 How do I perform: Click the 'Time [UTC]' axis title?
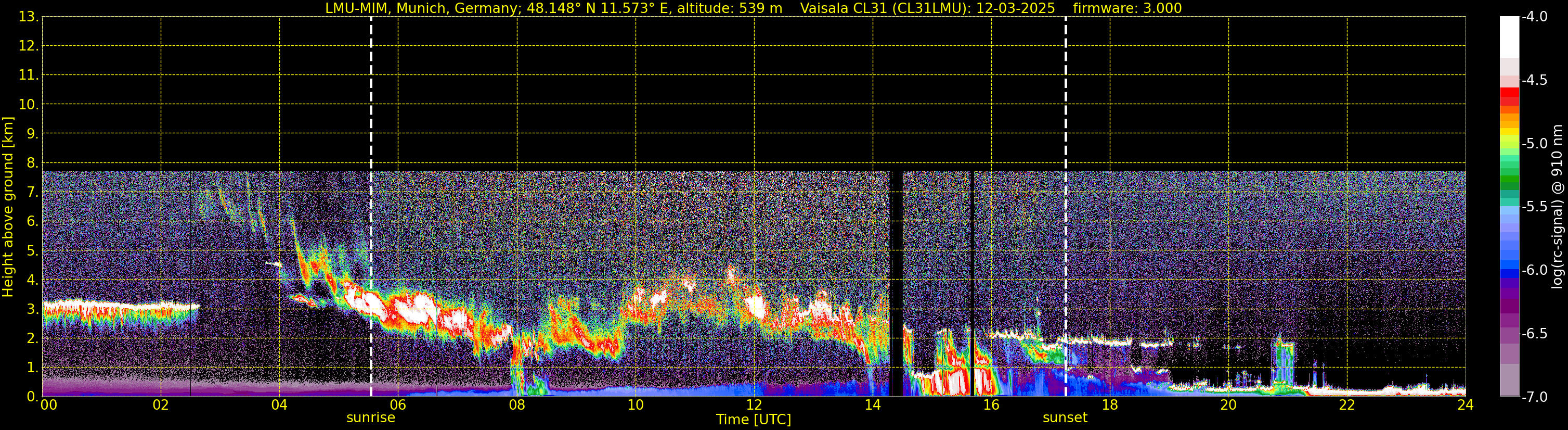754,420
